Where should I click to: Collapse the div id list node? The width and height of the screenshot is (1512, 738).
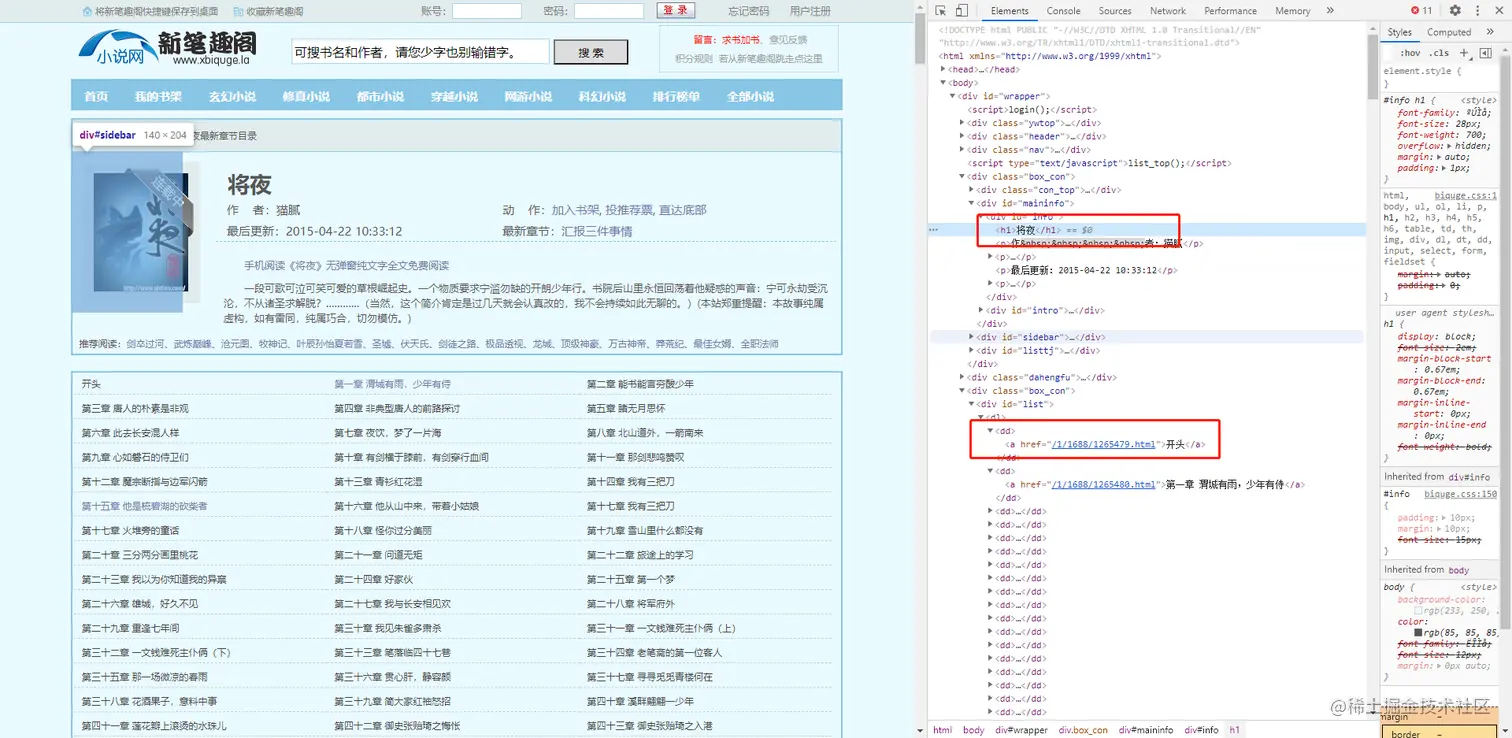[971, 404]
